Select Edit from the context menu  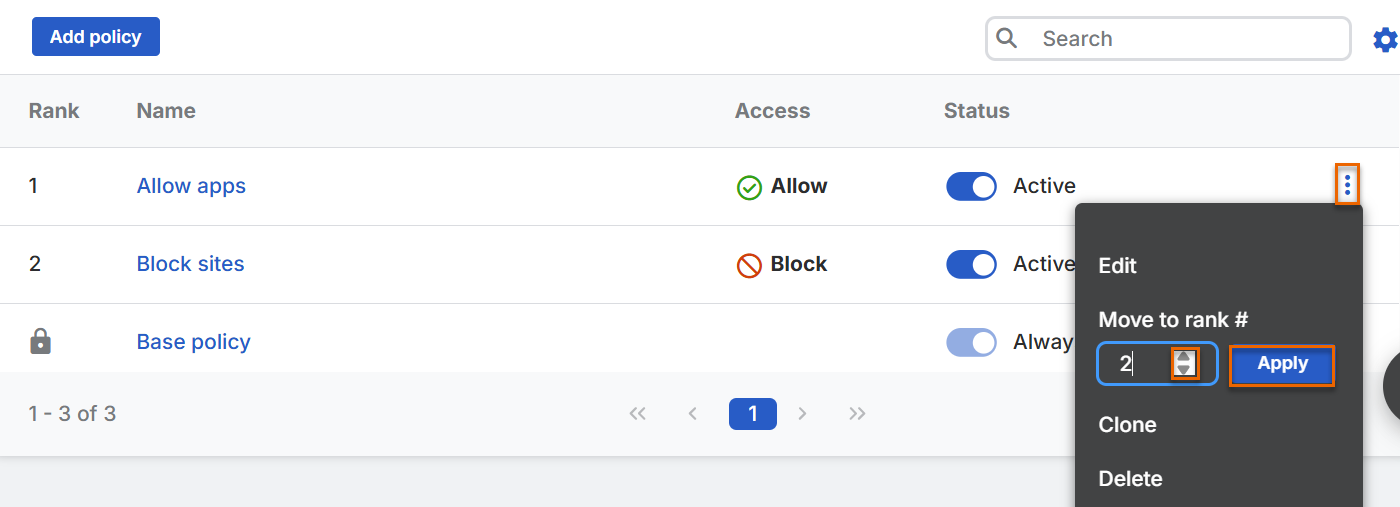coord(1117,266)
